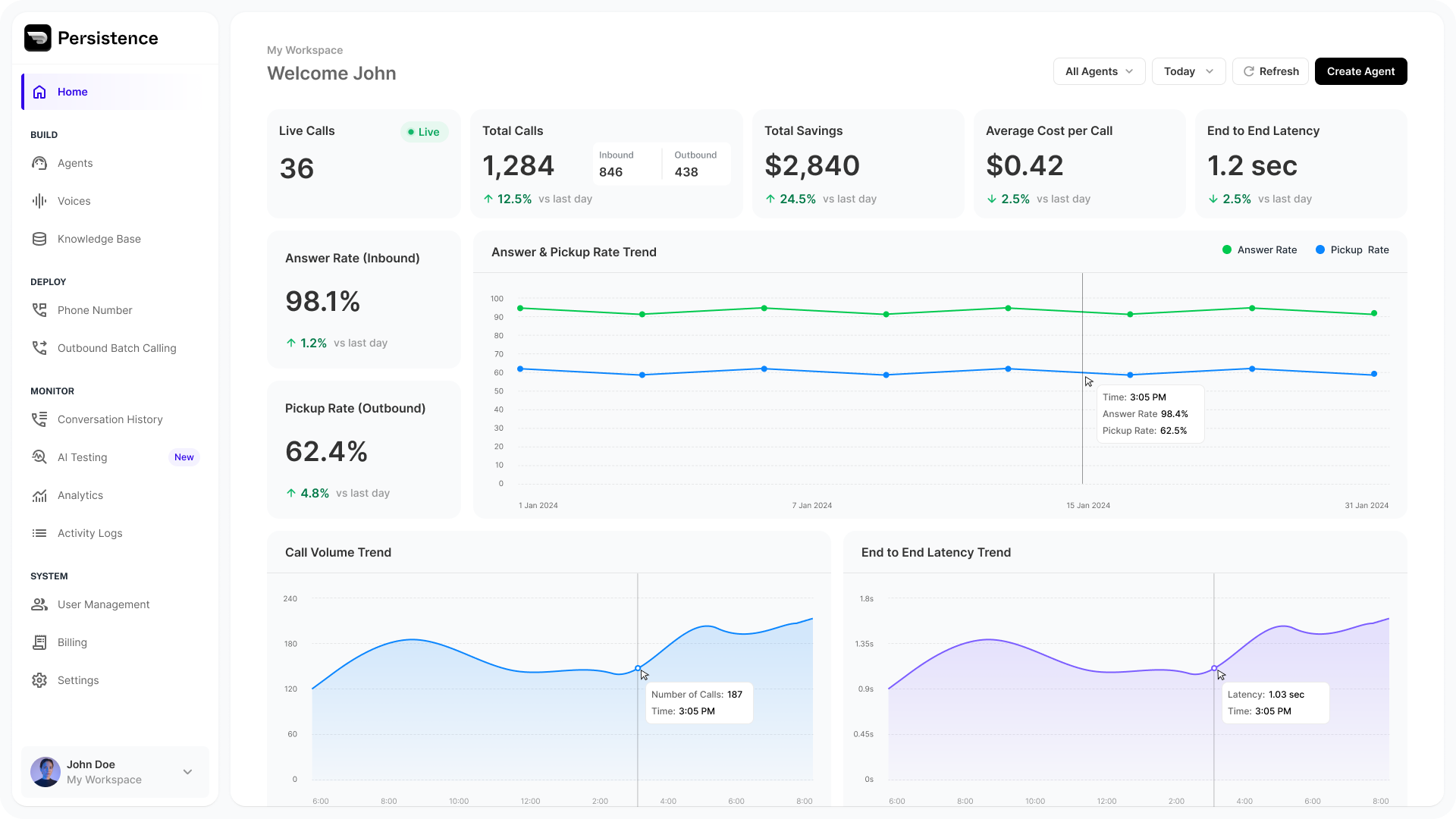This screenshot has width=1456, height=819.
Task: Go to Conversation History
Action: [x=110, y=419]
